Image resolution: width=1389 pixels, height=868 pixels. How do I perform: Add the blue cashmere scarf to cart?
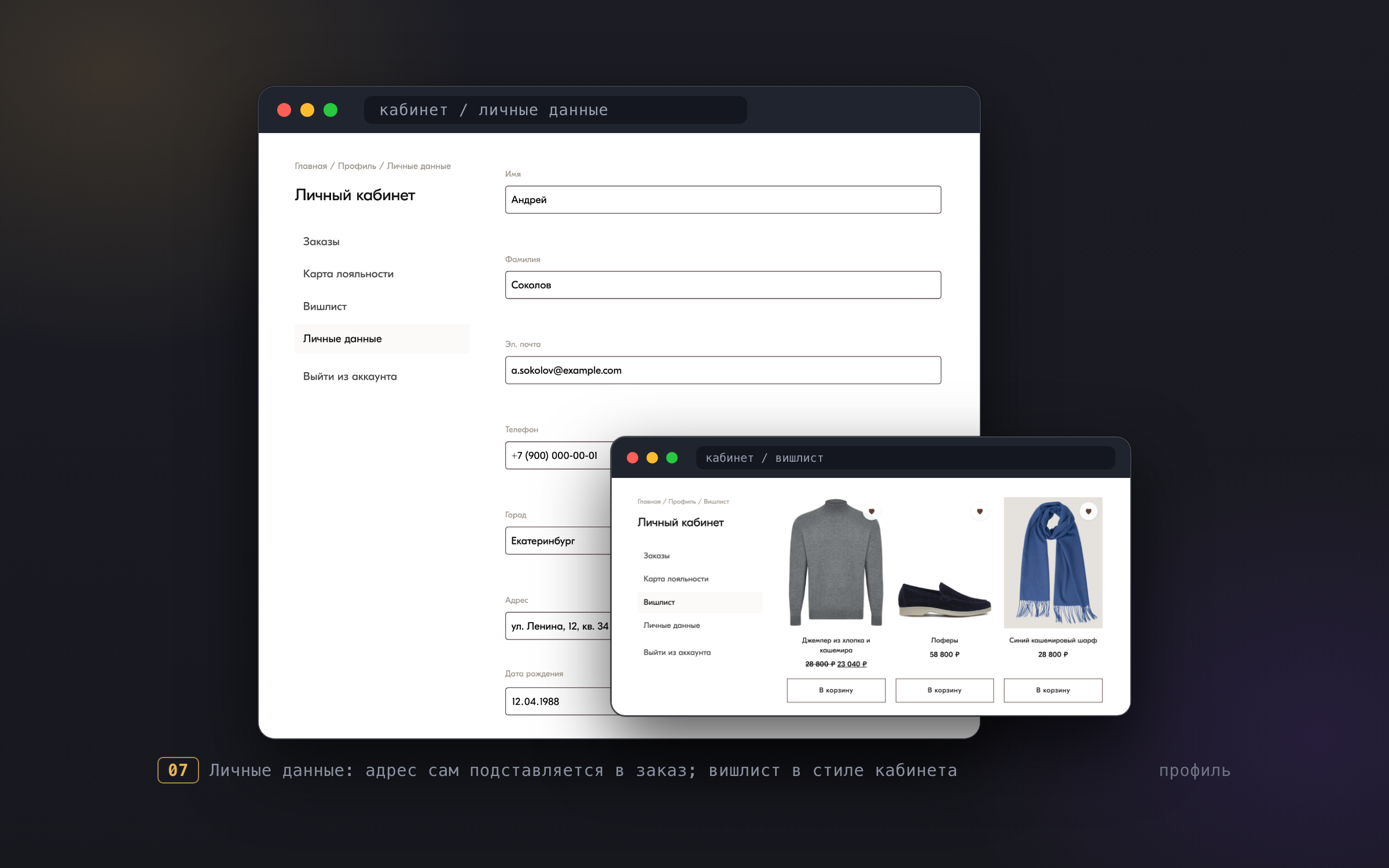pos(1053,690)
